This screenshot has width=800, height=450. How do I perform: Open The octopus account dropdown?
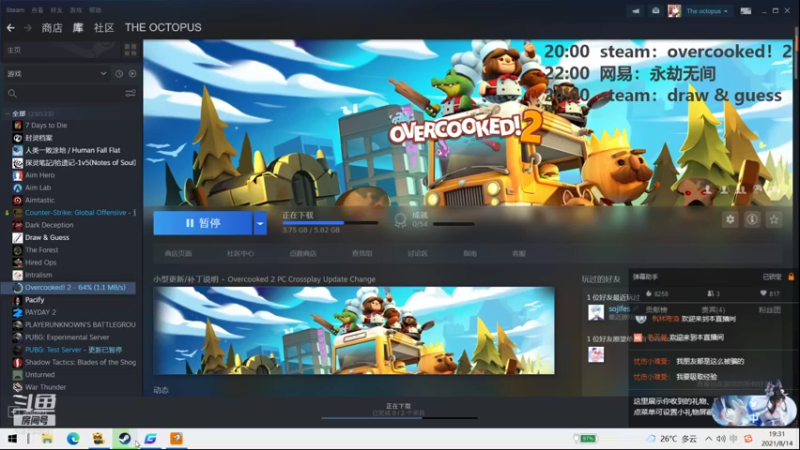click(x=707, y=11)
